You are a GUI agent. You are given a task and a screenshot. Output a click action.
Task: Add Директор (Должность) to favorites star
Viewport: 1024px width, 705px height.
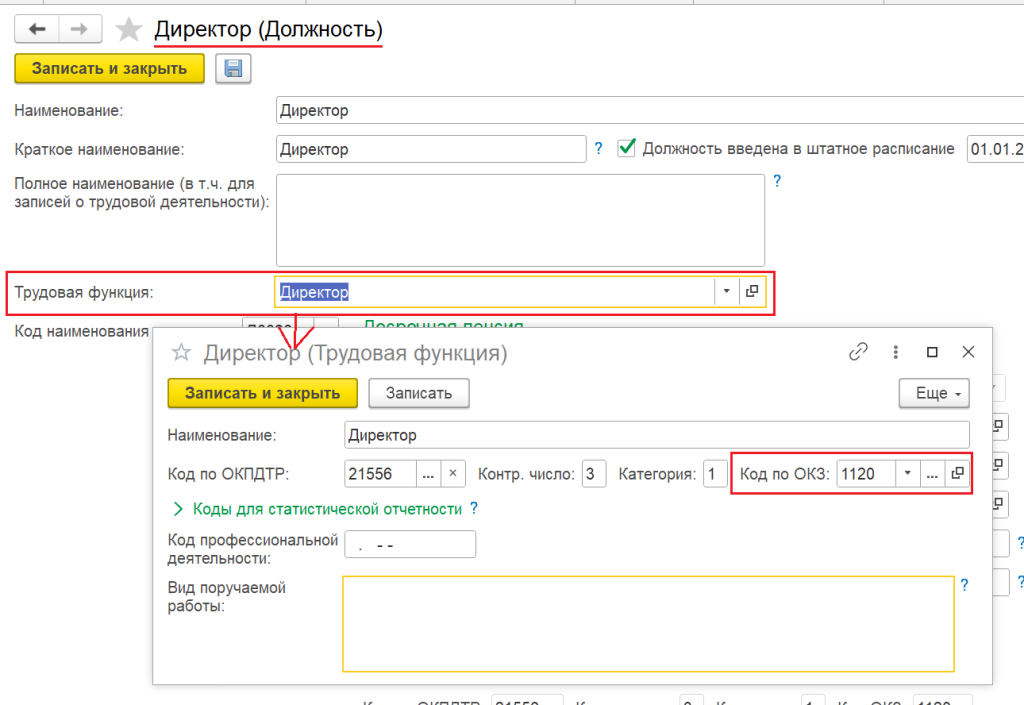coord(129,30)
